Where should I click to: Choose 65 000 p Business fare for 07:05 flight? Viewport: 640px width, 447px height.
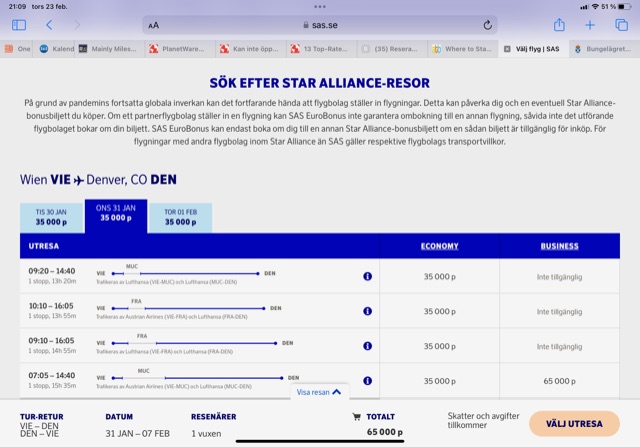point(559,381)
